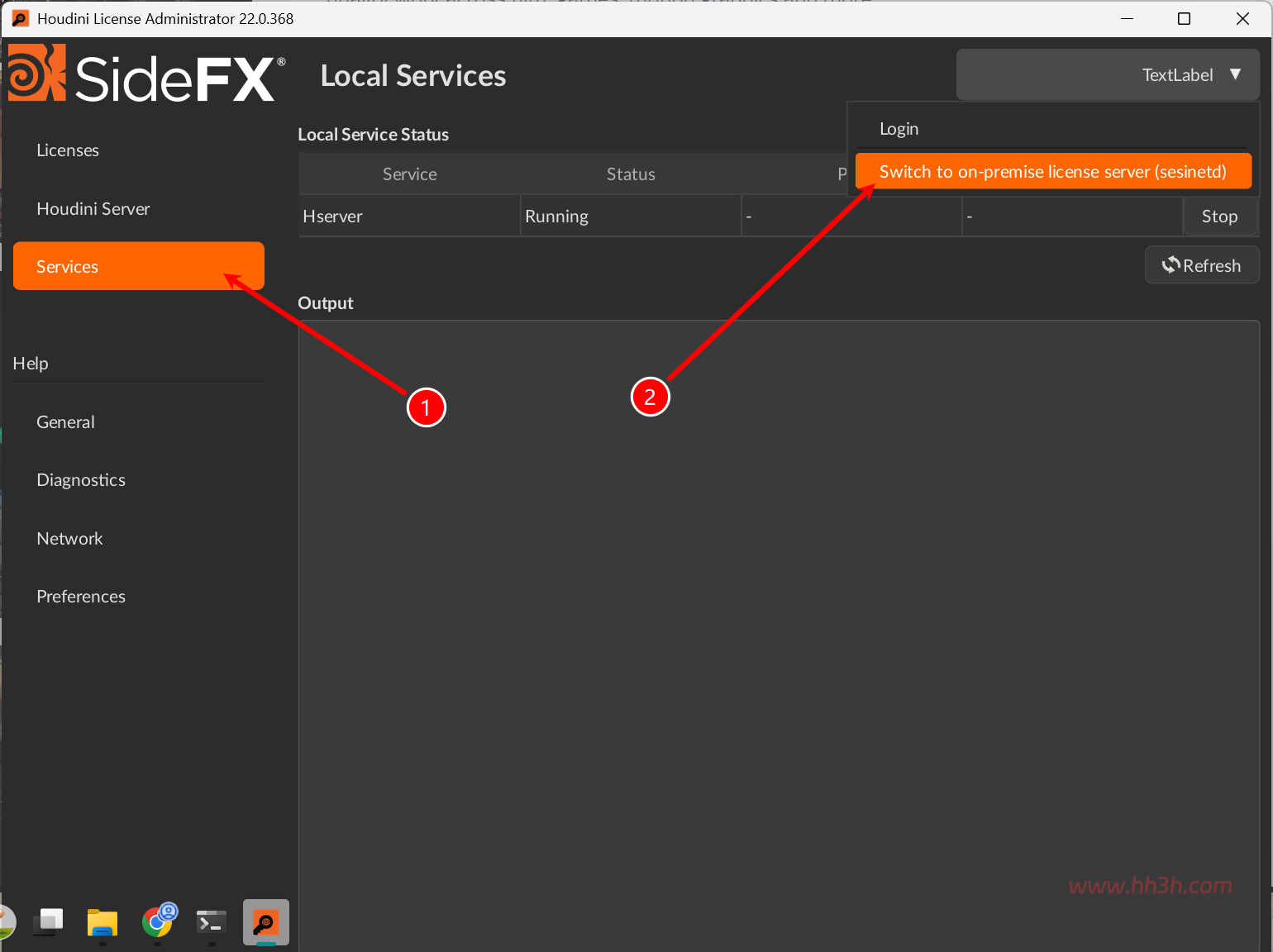Expand the TextLabel dropdown
This screenshot has width=1273, height=952.
(1108, 74)
